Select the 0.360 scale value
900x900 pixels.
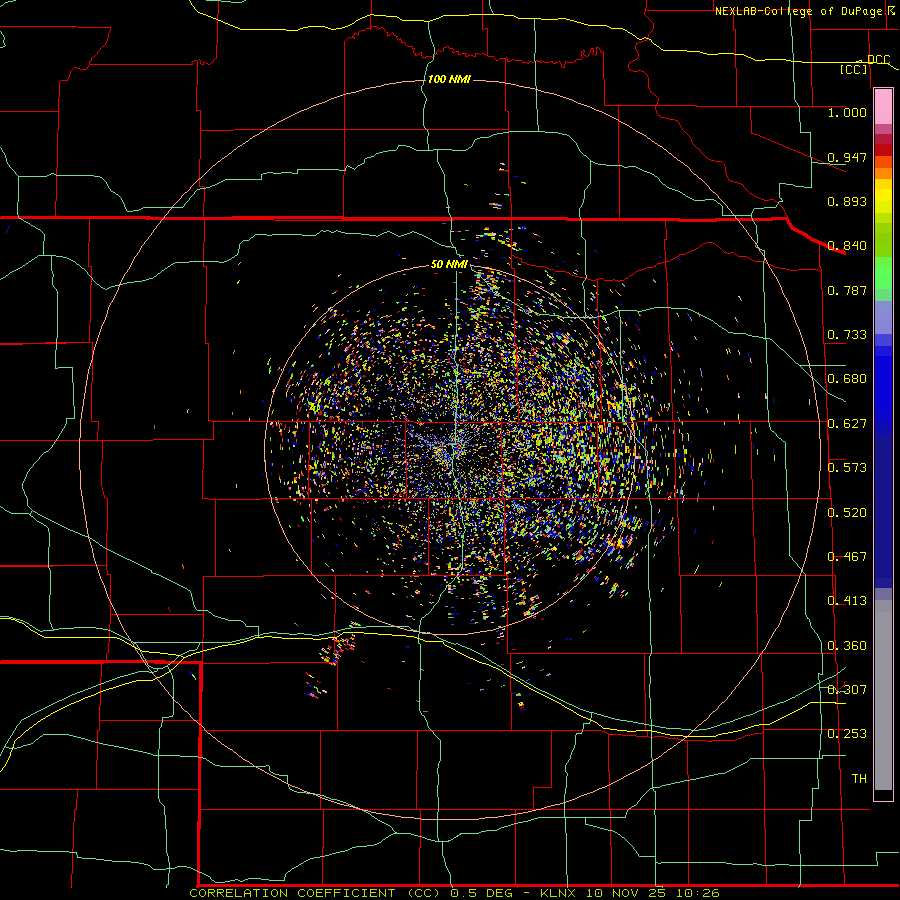847,646
